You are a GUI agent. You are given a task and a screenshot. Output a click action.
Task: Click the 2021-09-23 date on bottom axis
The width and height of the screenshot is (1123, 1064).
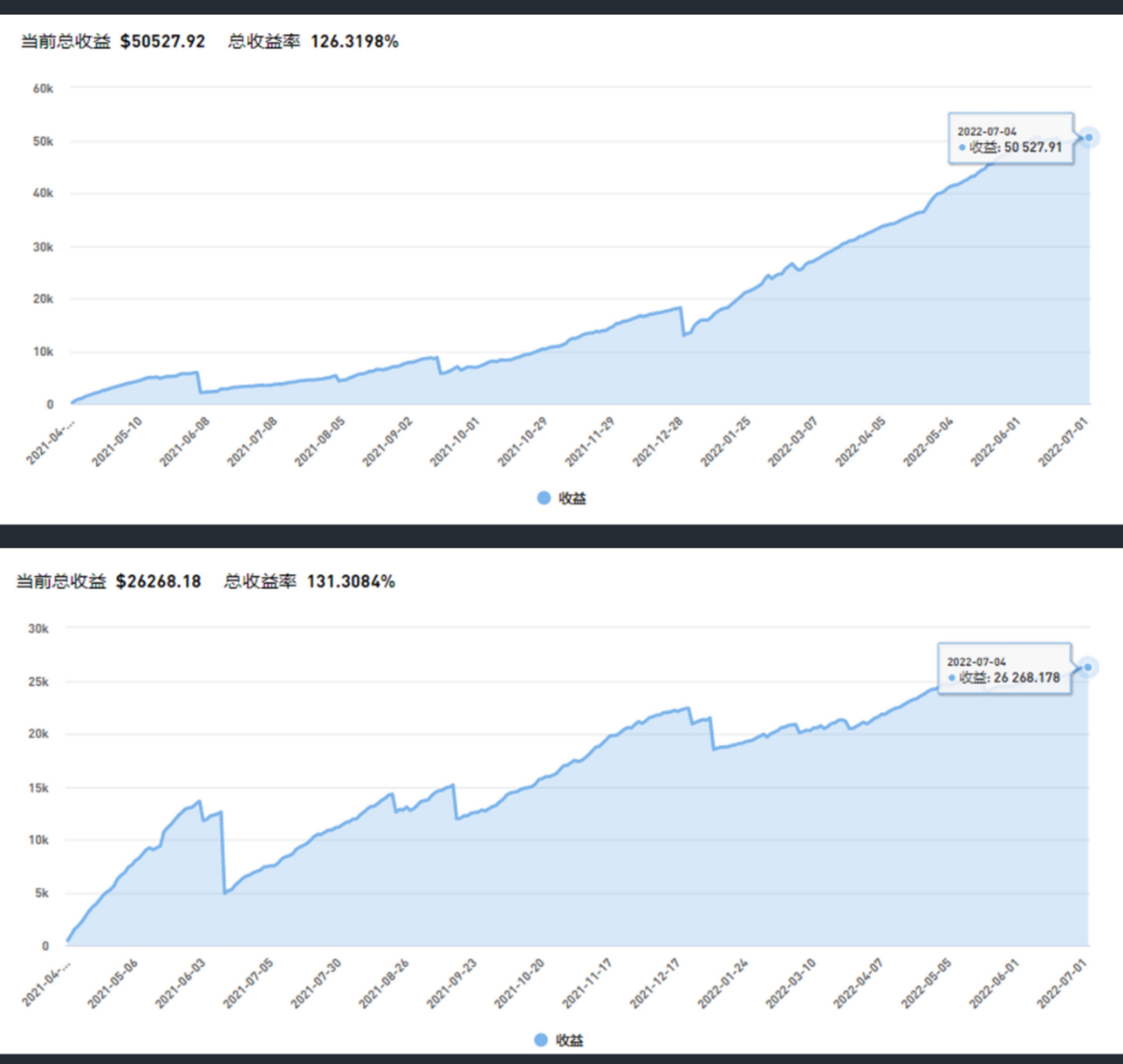pos(452,984)
